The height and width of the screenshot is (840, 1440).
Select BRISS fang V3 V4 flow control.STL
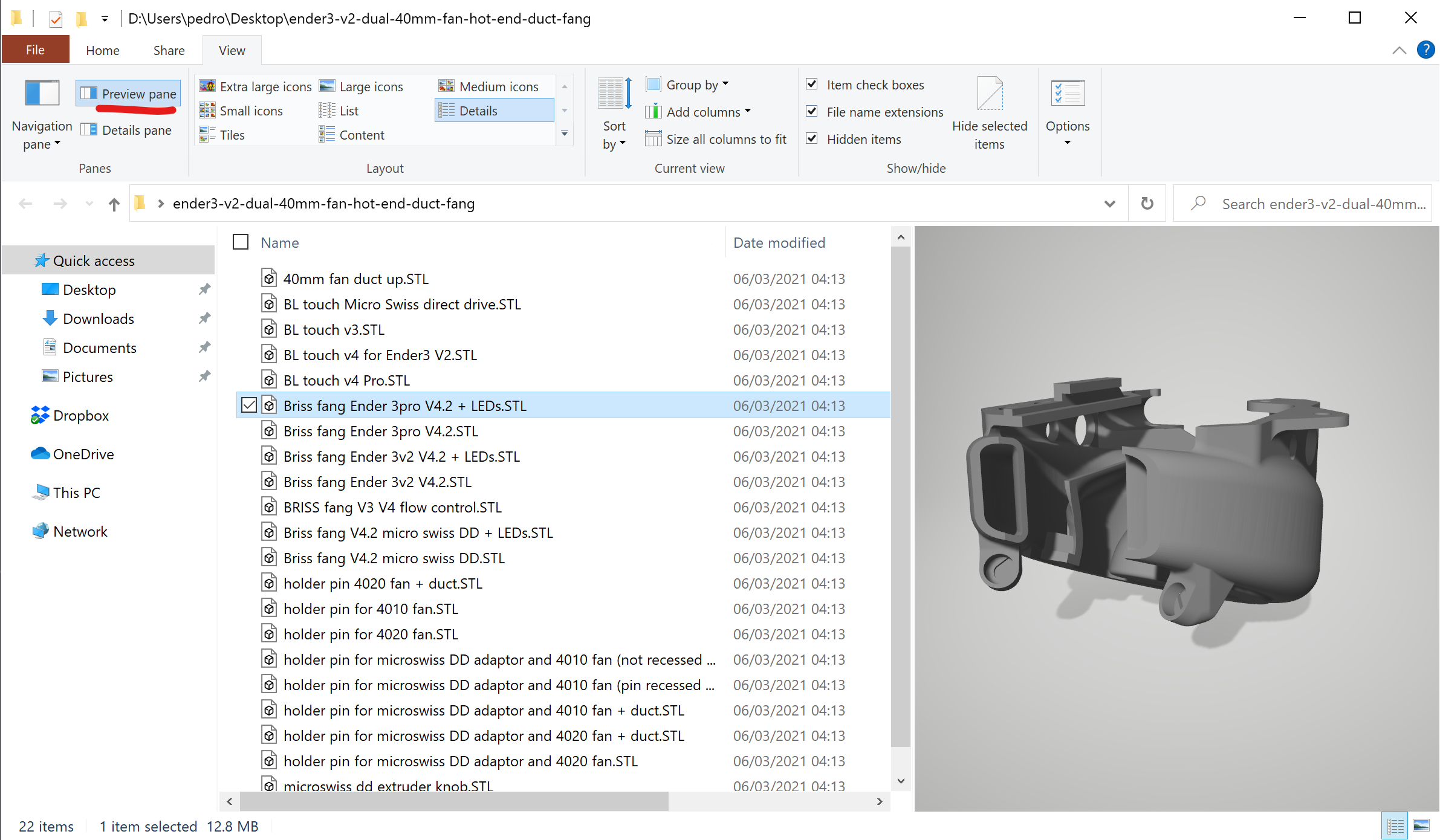coord(392,507)
